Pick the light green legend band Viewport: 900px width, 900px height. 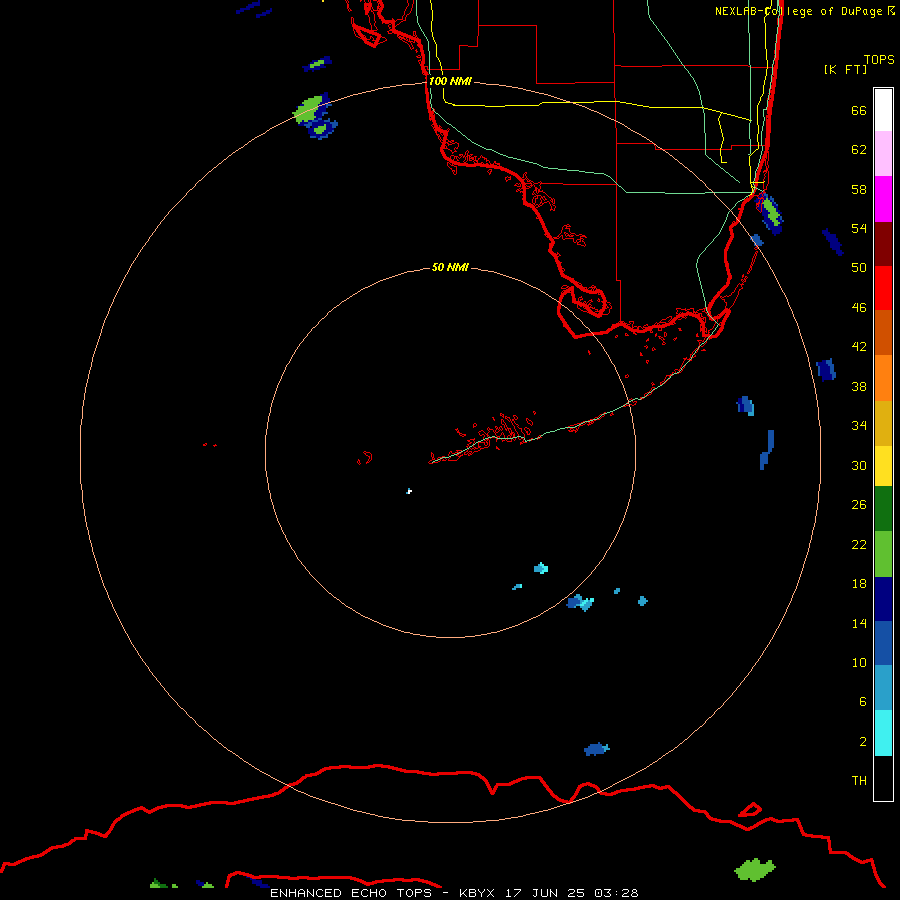click(883, 554)
